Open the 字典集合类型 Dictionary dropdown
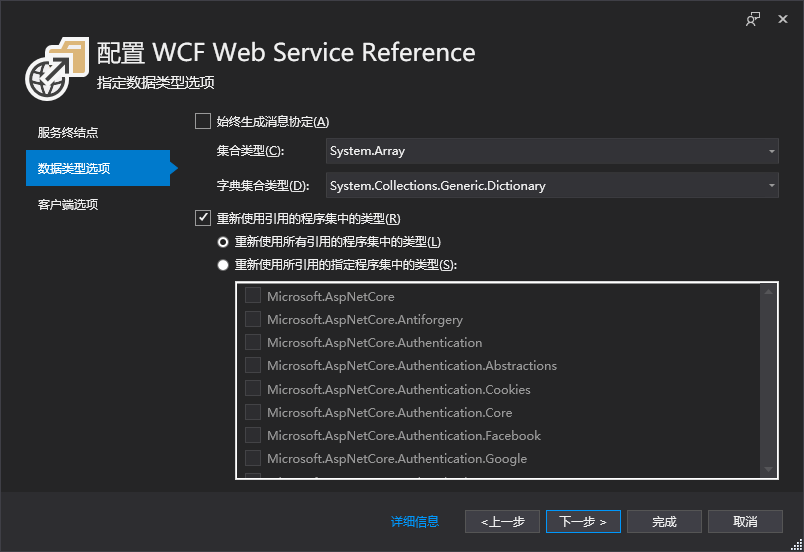The image size is (804, 552). coord(552,186)
